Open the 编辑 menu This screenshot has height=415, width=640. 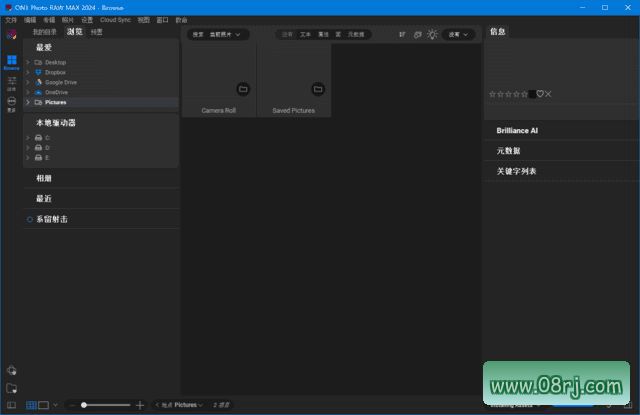(x=30, y=20)
